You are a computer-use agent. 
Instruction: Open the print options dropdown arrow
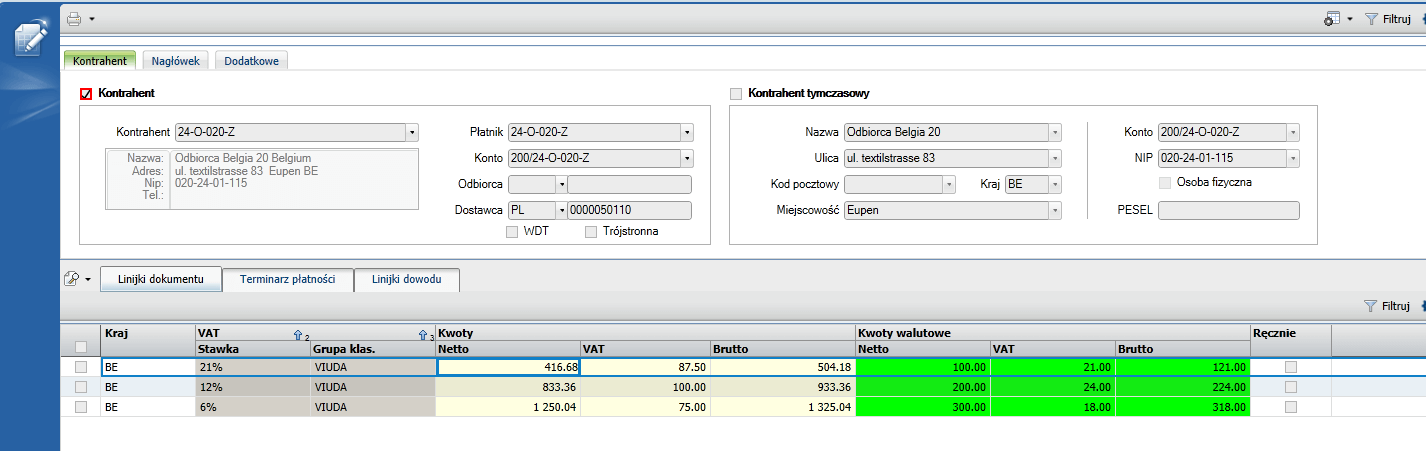[x=91, y=19]
